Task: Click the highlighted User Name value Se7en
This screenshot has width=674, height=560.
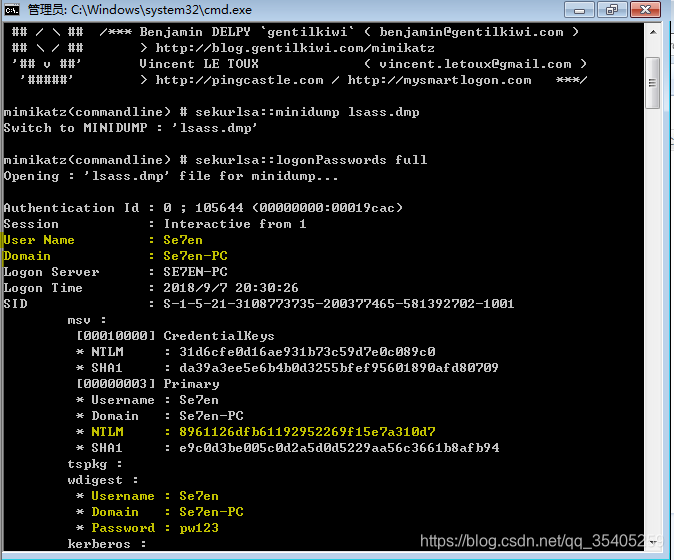Action: pyautogui.click(x=183, y=240)
